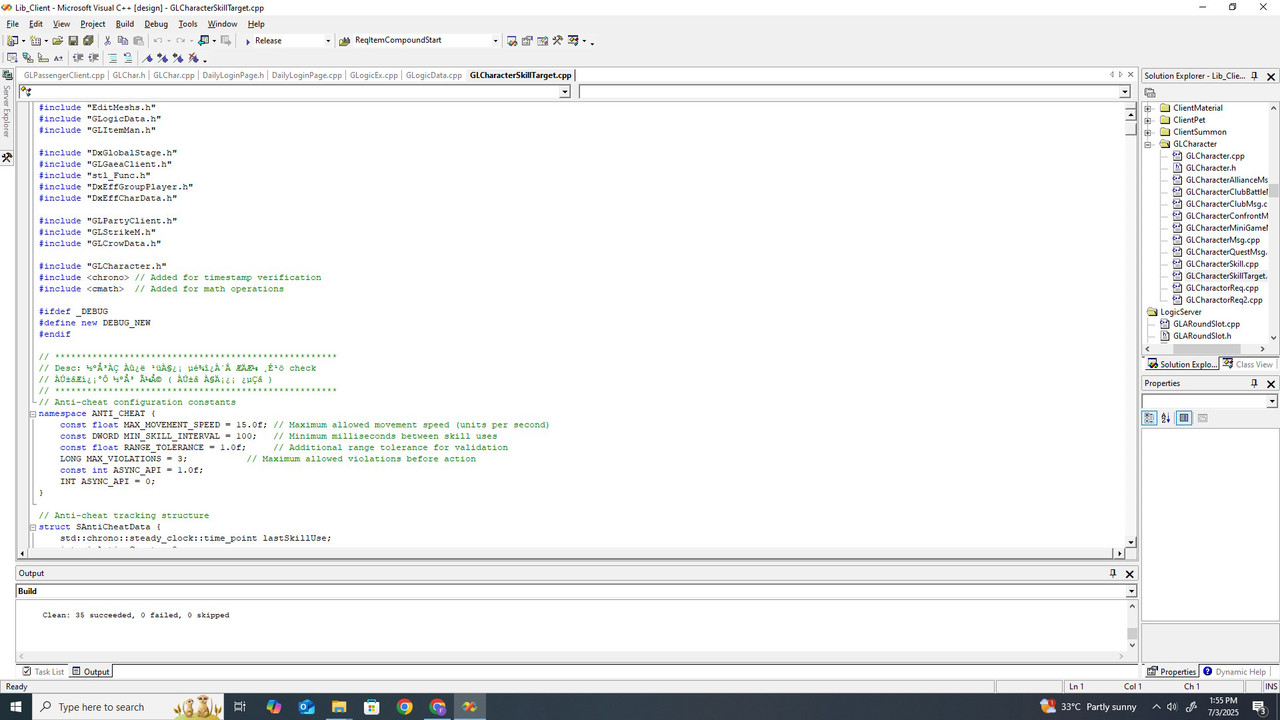Open a file with the Open toolbar icon
The image size is (1280, 720).
click(x=57, y=41)
